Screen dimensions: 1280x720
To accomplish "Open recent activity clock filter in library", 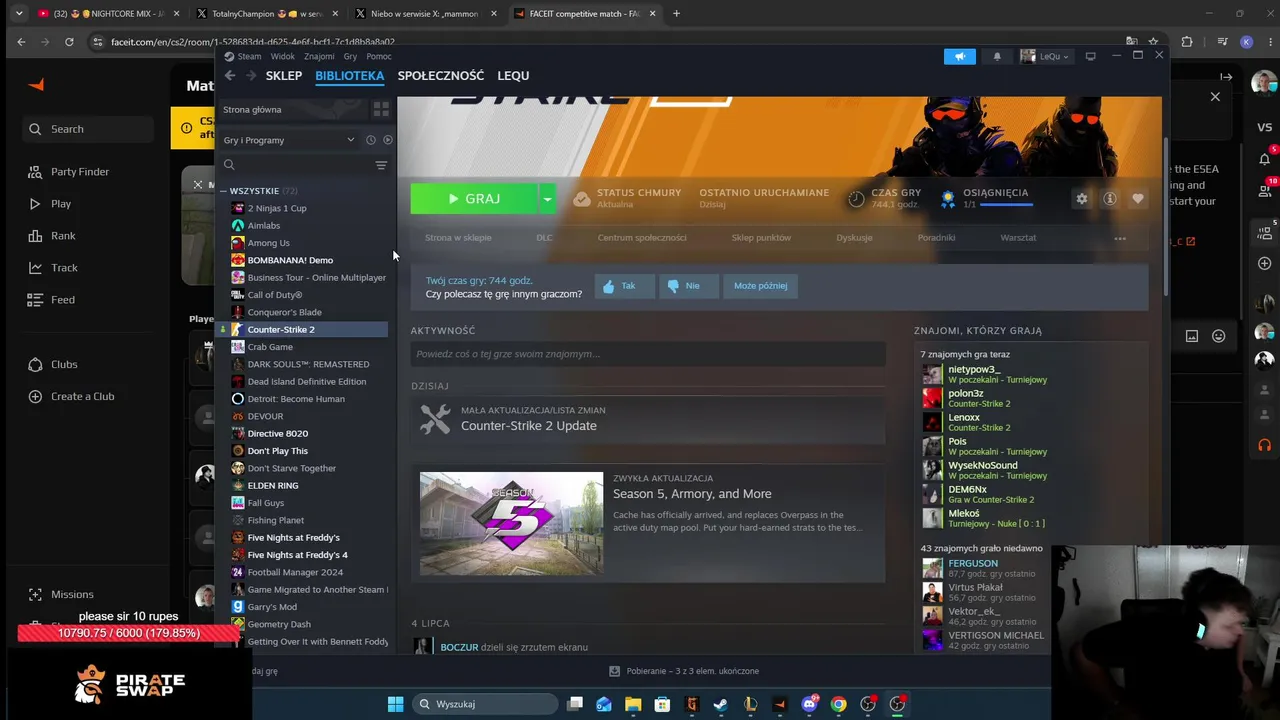I will (x=370, y=140).
